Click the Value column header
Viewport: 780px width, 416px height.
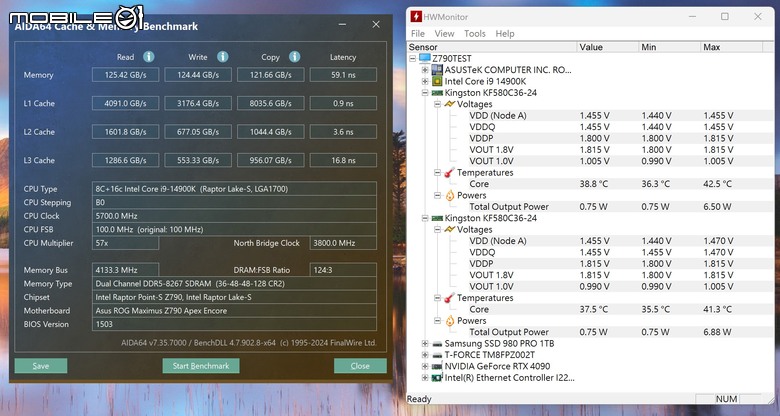[x=608, y=47]
